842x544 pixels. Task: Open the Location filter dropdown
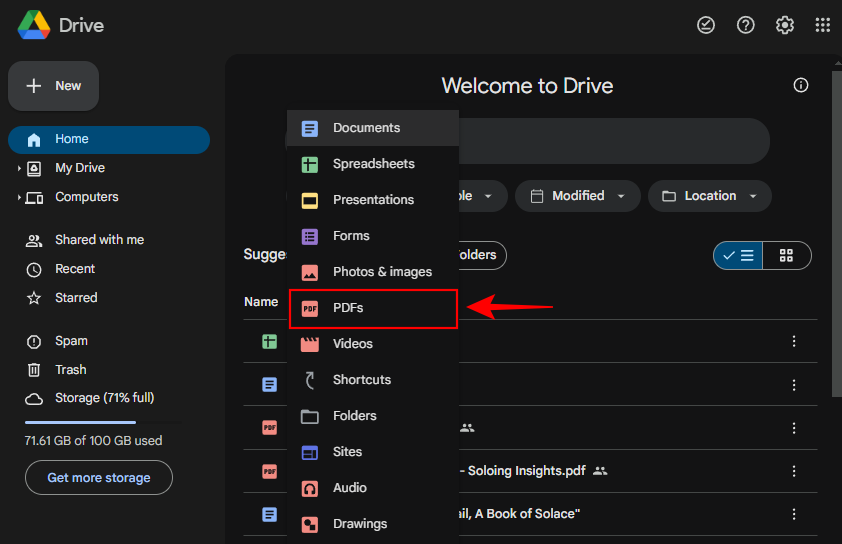tap(710, 196)
